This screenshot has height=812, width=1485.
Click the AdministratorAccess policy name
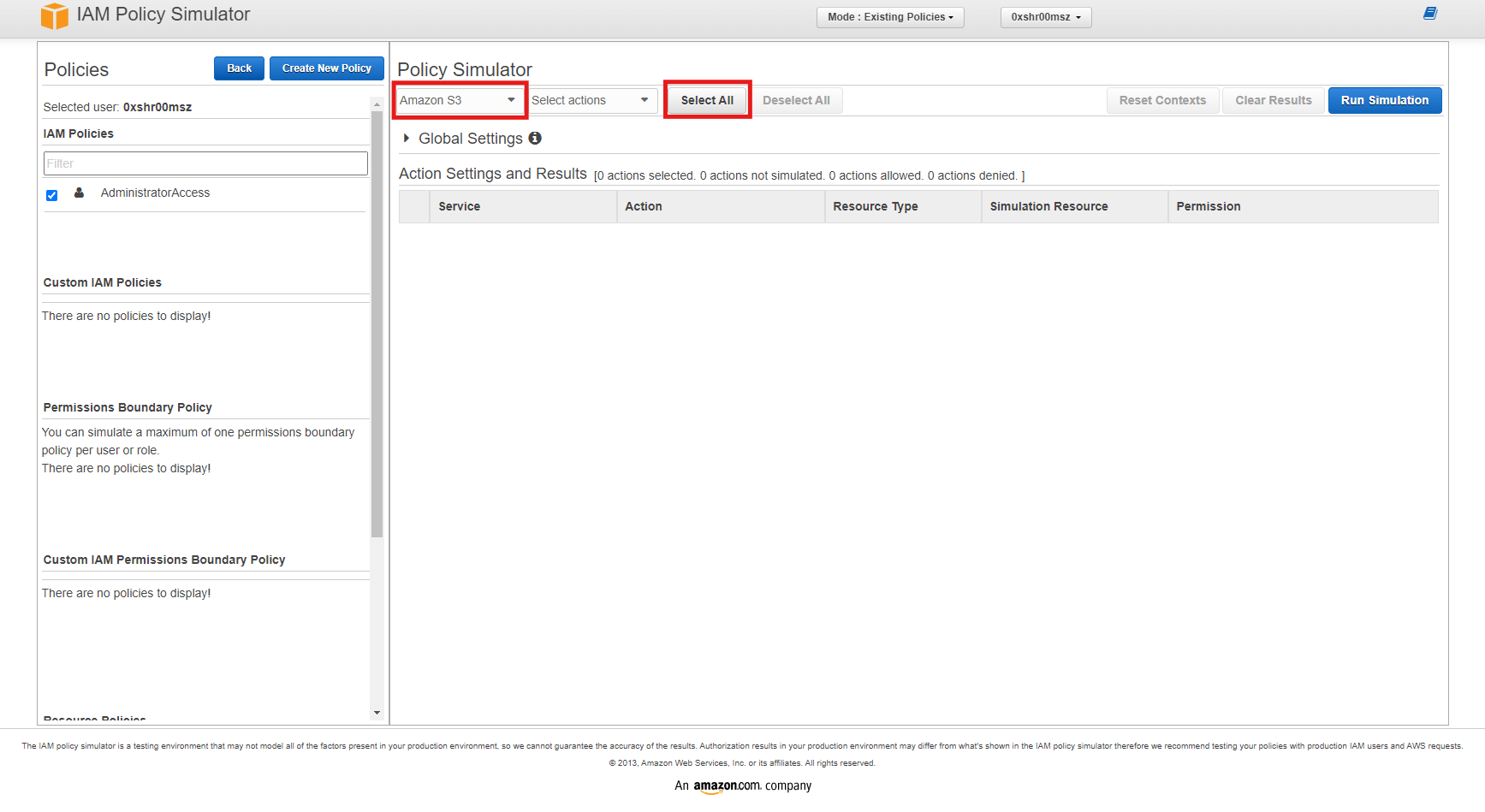[x=155, y=193]
